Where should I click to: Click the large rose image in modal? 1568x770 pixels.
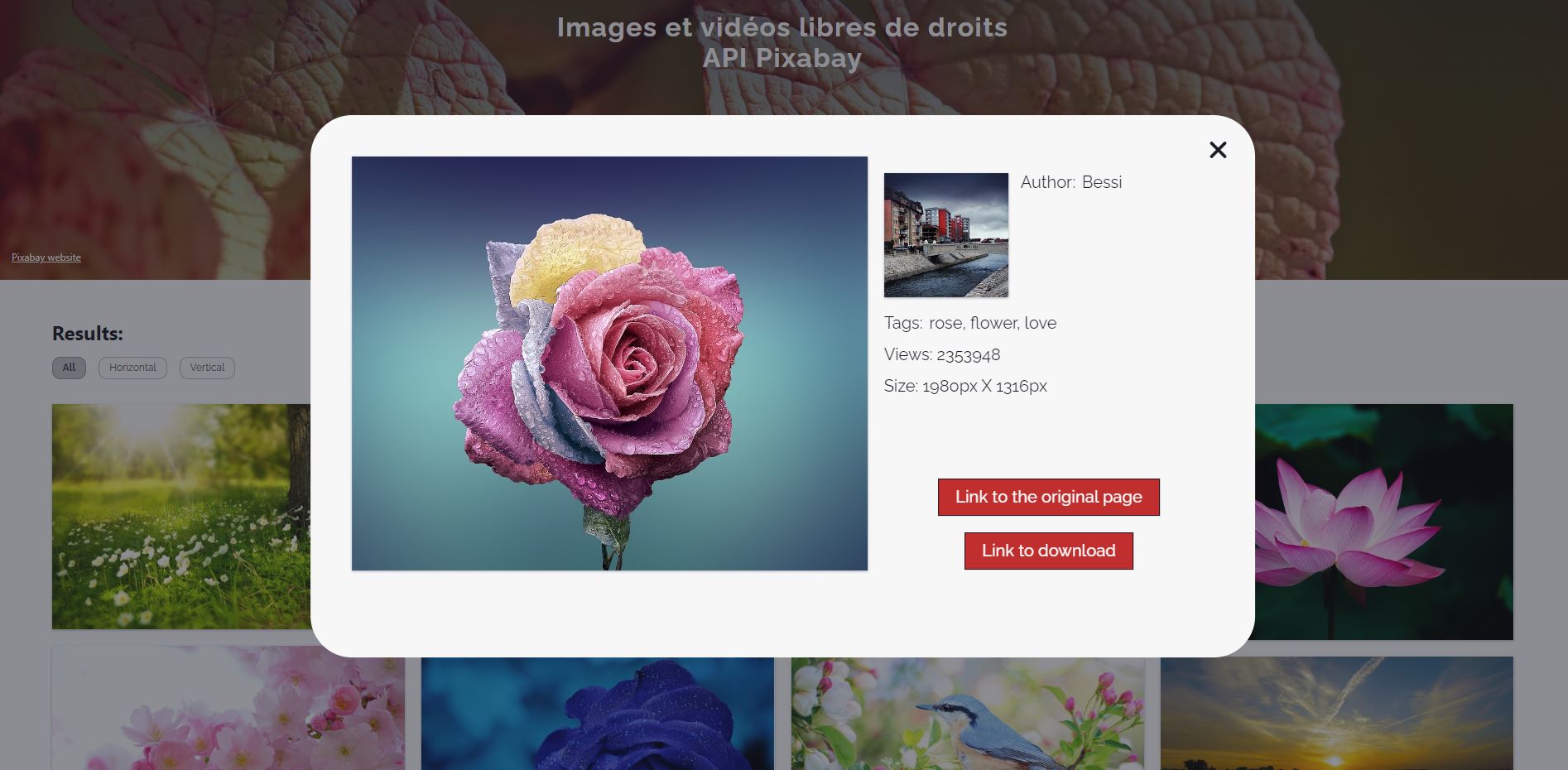tap(609, 363)
